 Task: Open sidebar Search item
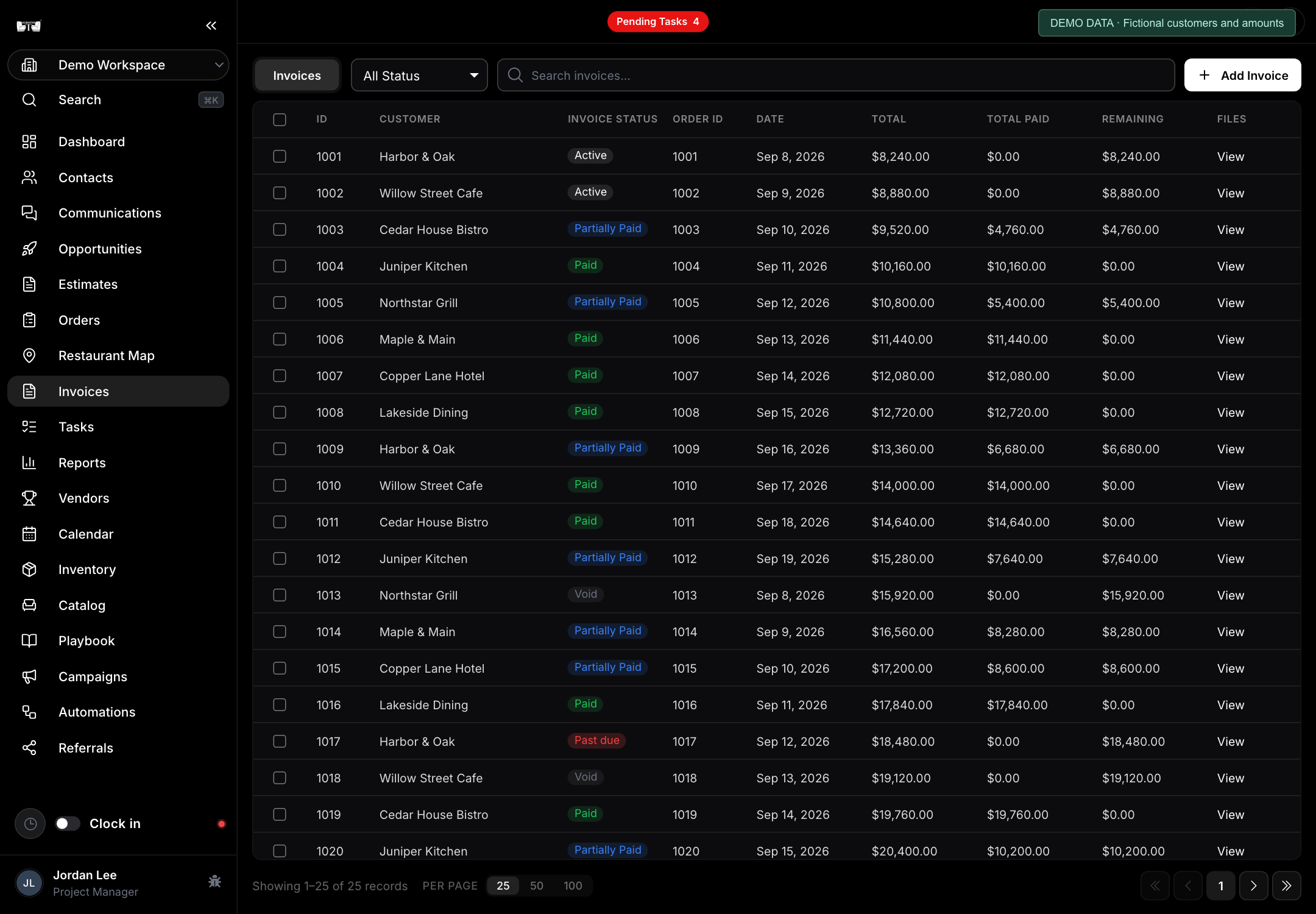[118, 100]
